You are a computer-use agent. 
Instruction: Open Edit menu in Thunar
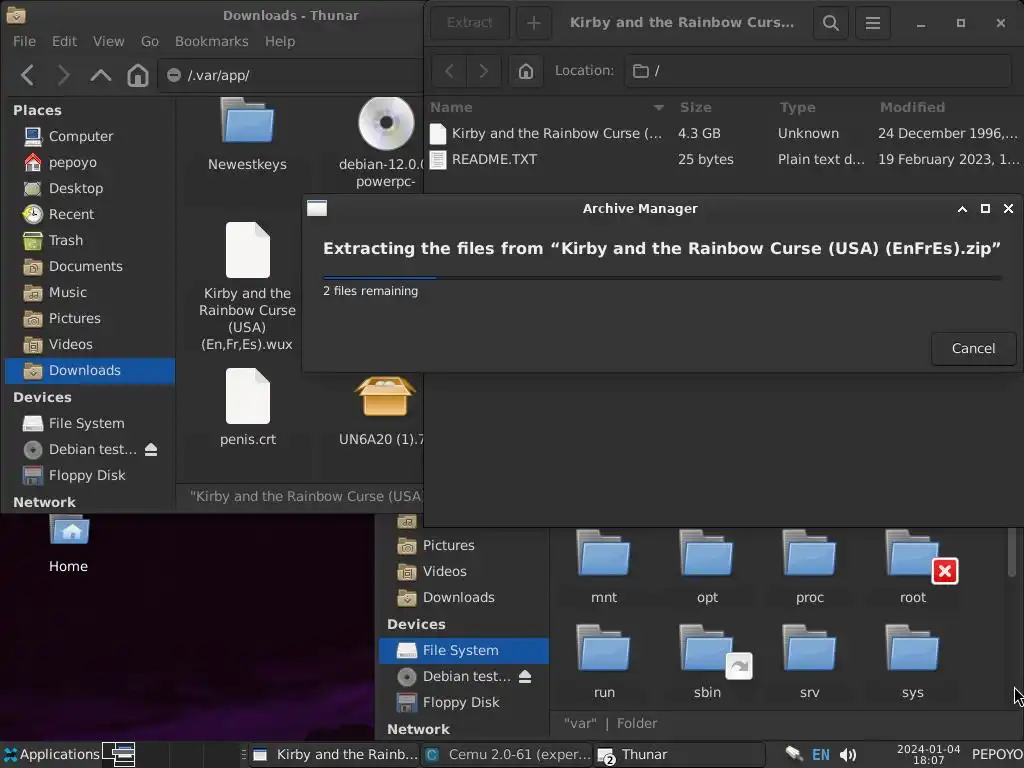65,41
